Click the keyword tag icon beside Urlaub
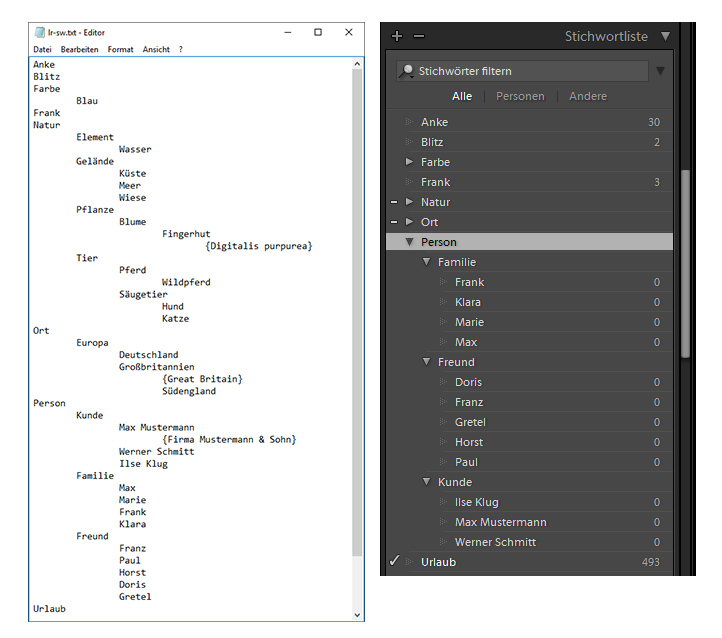 point(409,562)
